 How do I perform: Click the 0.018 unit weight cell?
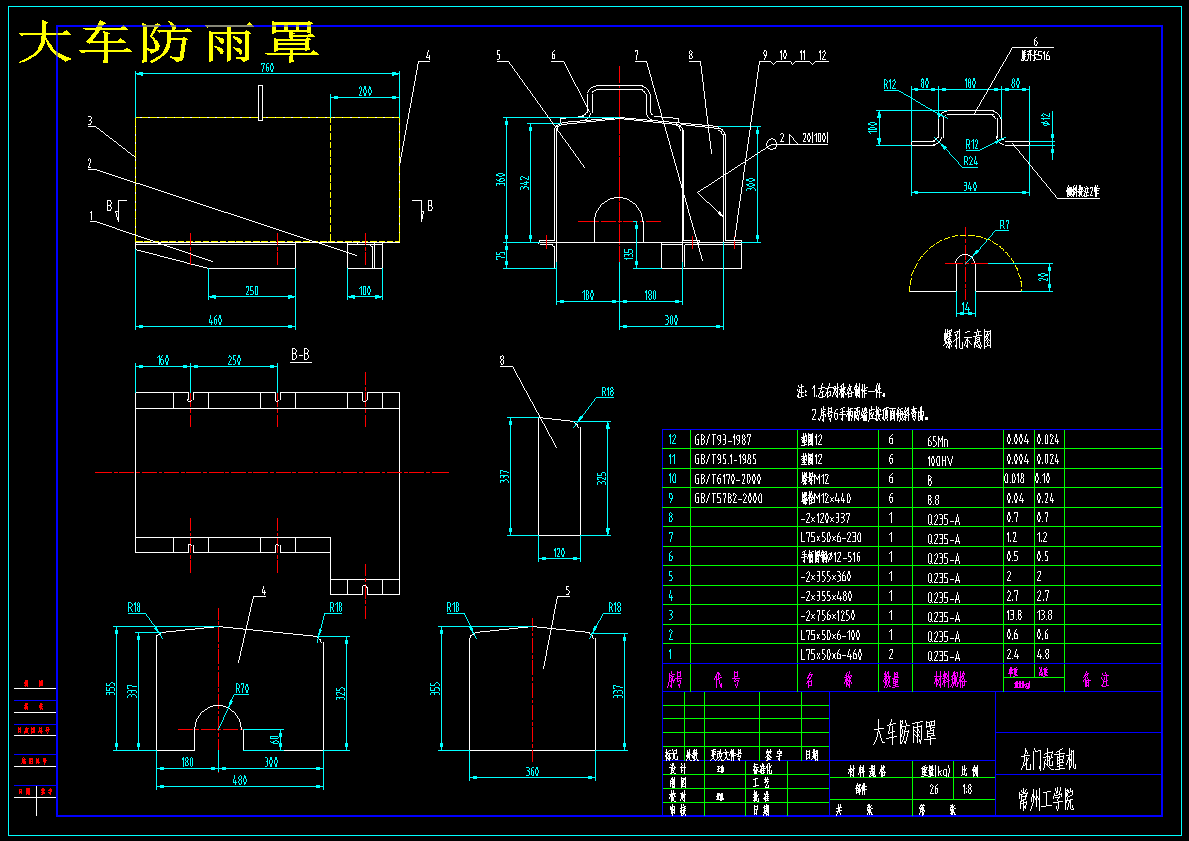pos(1015,479)
